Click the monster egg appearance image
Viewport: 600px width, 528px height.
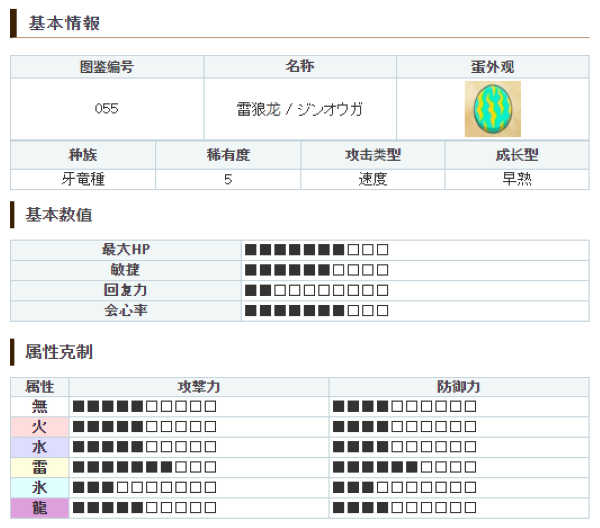tap(492, 109)
